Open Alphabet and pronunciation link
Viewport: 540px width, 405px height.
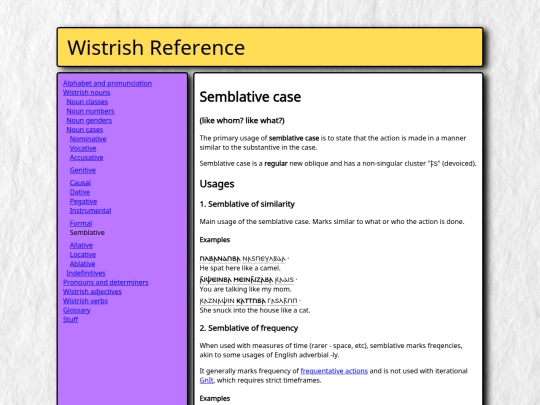107,83
